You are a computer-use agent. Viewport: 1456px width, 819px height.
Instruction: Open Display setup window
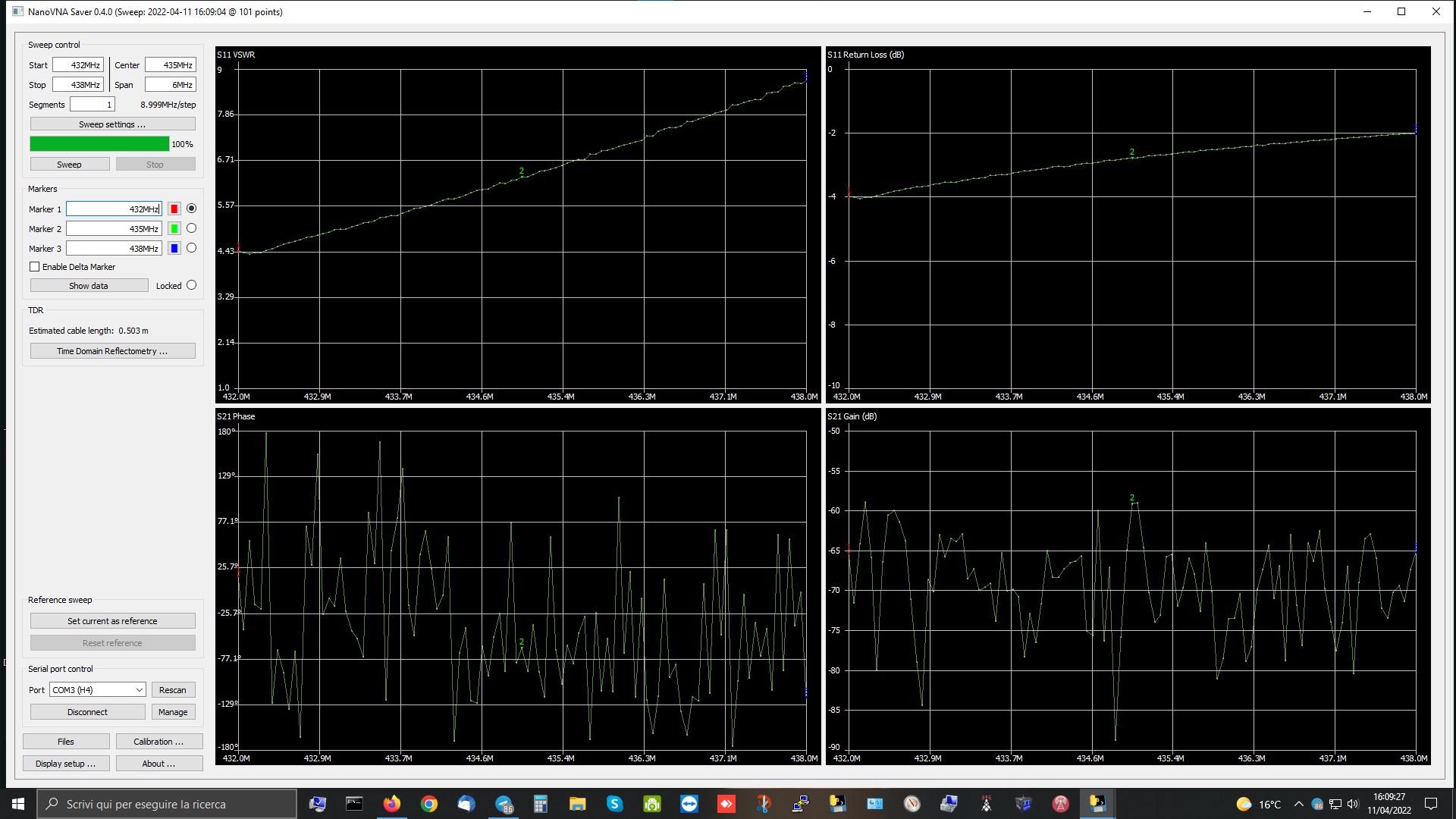[x=67, y=764]
